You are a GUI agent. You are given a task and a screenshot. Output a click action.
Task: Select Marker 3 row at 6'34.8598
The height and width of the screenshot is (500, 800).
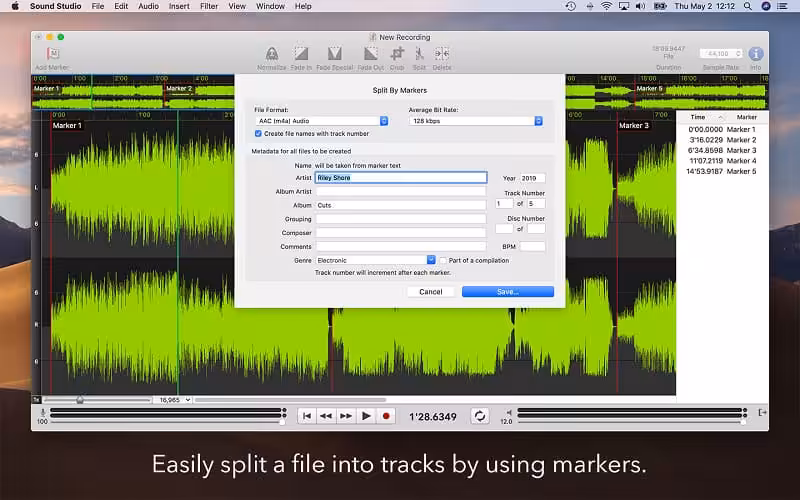tap(722, 151)
